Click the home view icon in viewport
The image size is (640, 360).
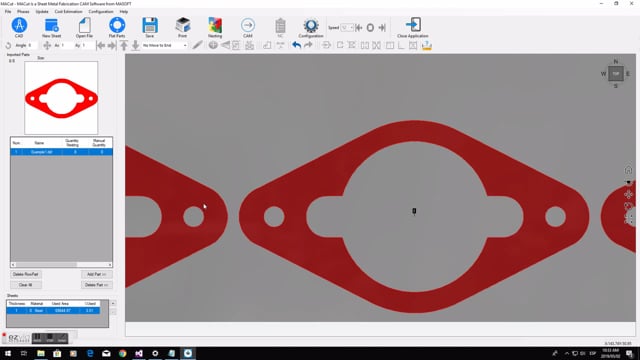[628, 169]
